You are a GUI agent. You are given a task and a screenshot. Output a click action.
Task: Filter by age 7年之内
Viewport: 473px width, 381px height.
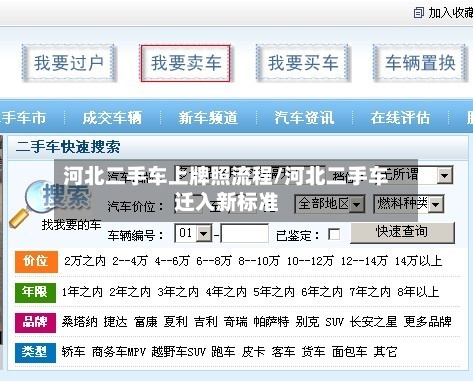(x=370, y=292)
